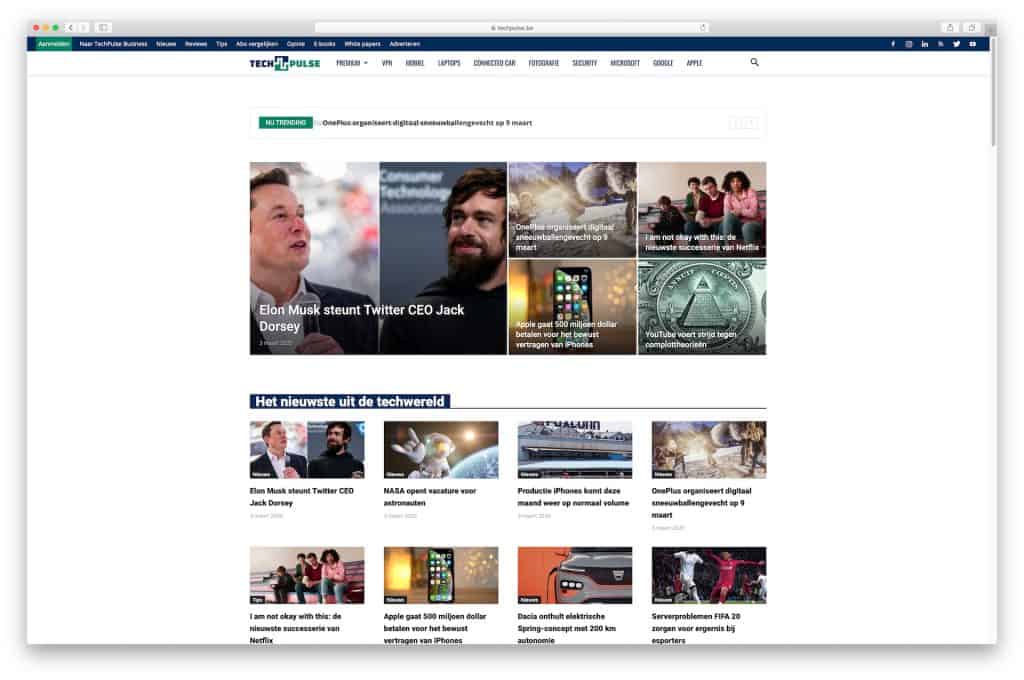The image size is (1024, 680).
Task: Click Het nieuwste uit de techwereld heading
Action: [x=349, y=402]
